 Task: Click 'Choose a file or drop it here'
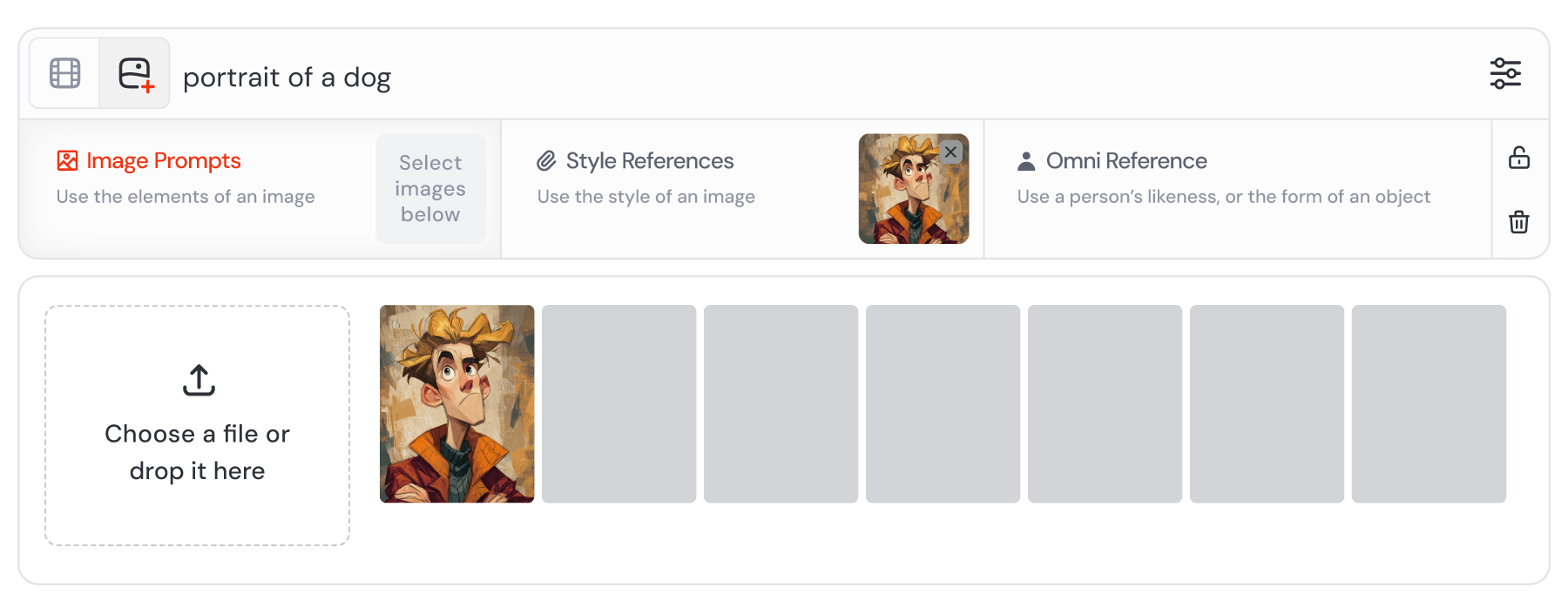(x=198, y=452)
